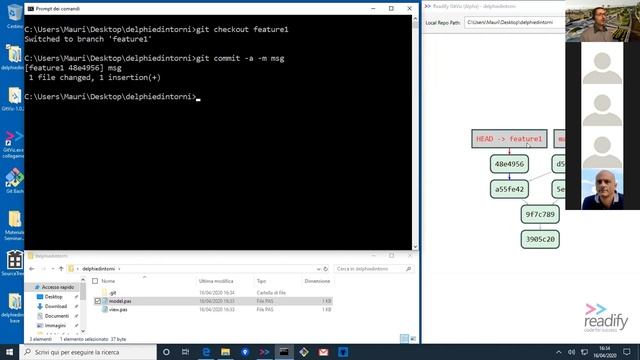Switch Explorer to details view icon

point(404,338)
